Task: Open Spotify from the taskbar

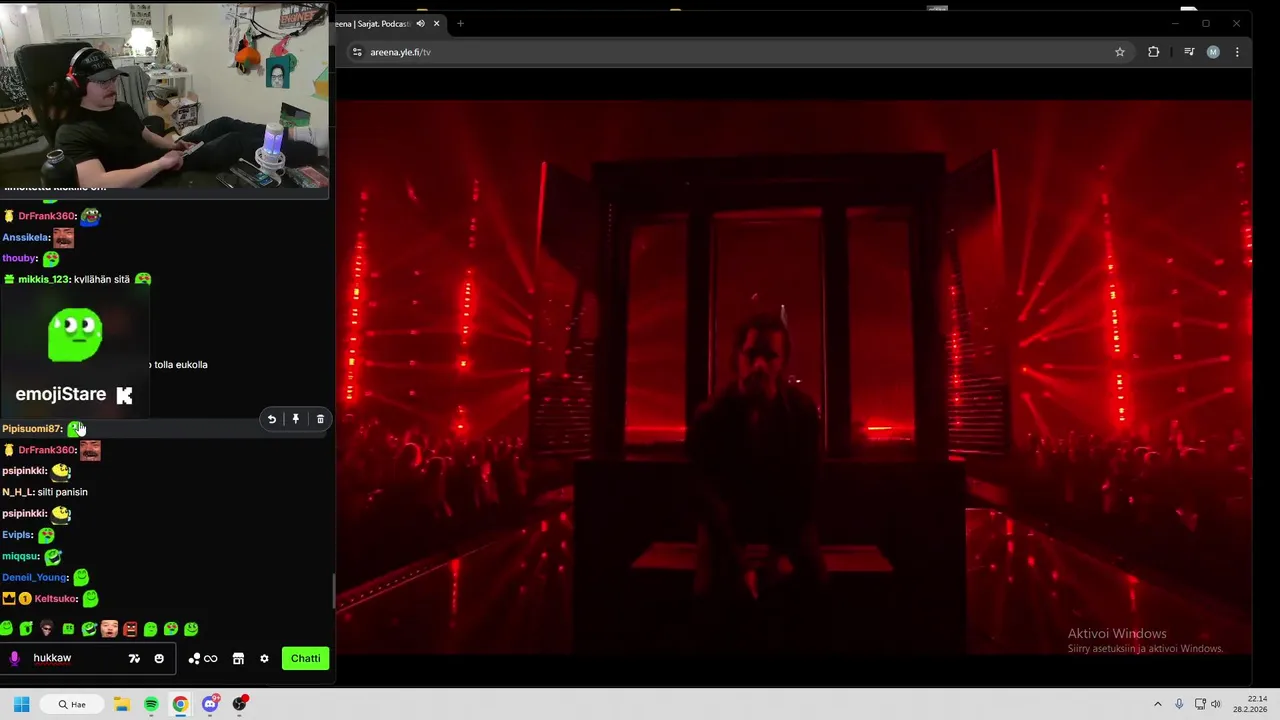Action: (x=151, y=704)
